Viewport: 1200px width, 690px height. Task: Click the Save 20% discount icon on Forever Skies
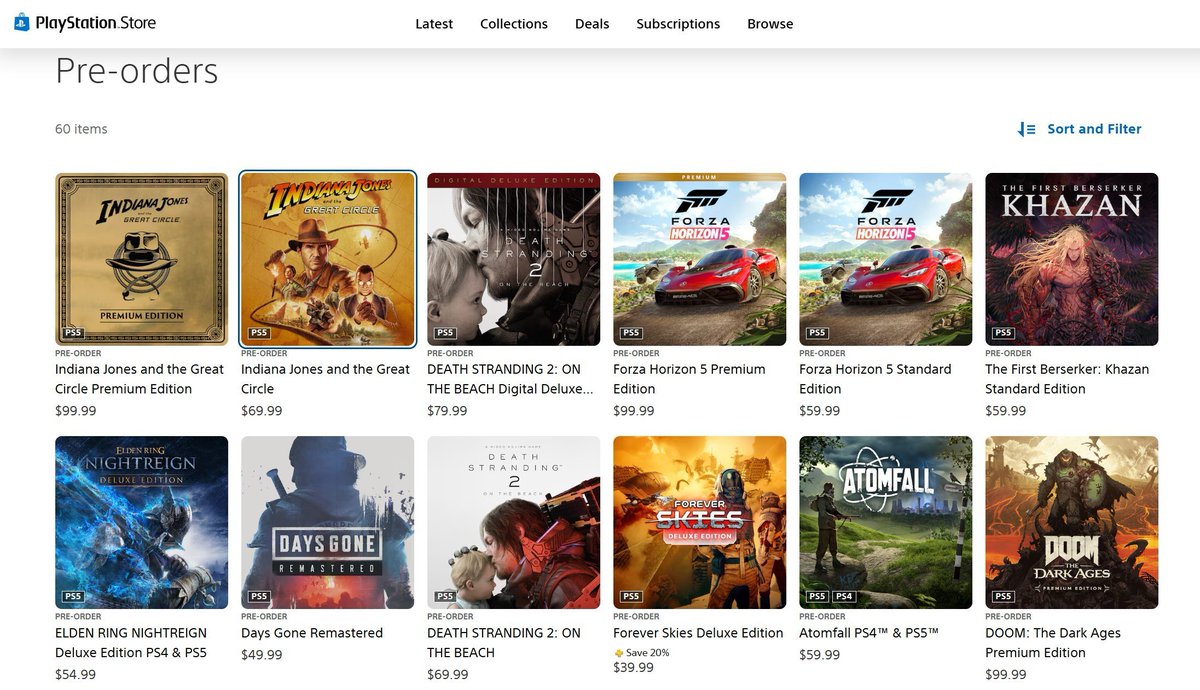(618, 653)
